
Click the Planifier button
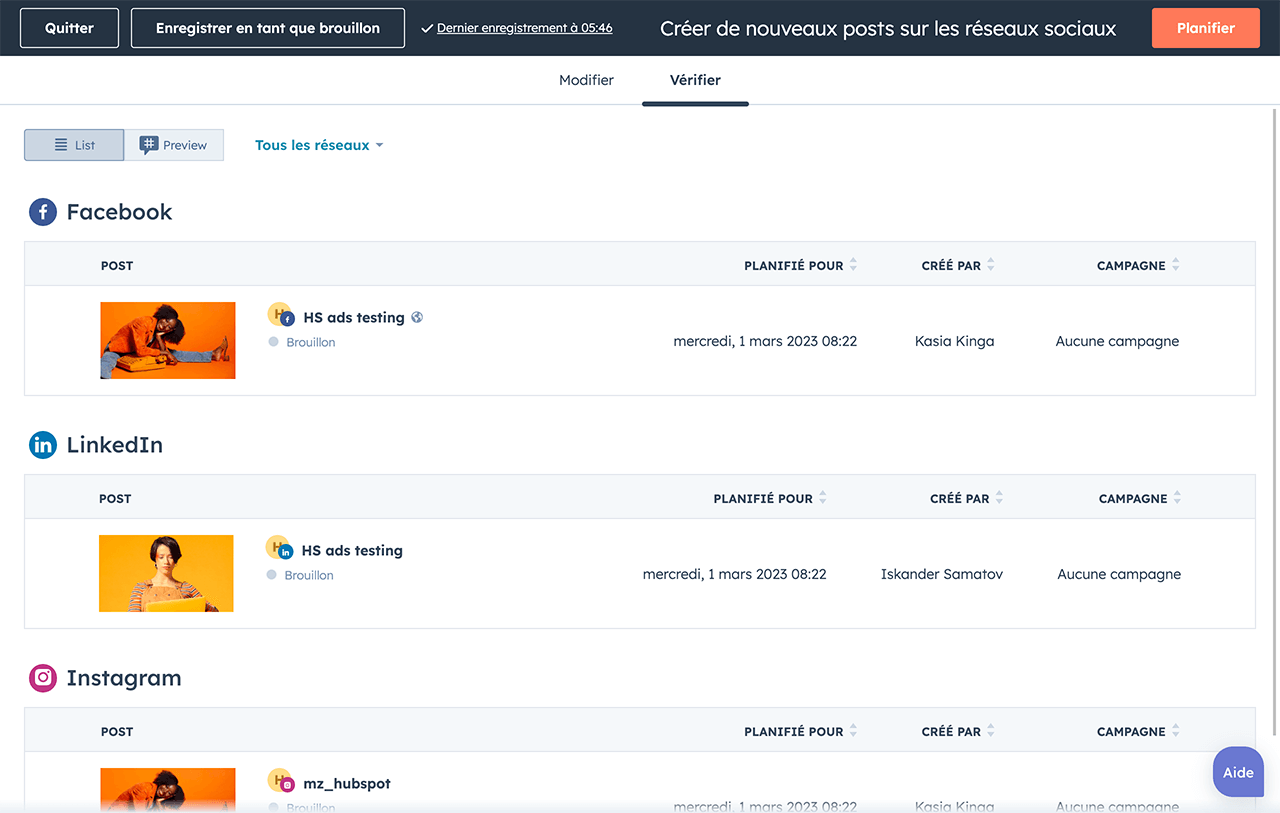coord(1205,28)
